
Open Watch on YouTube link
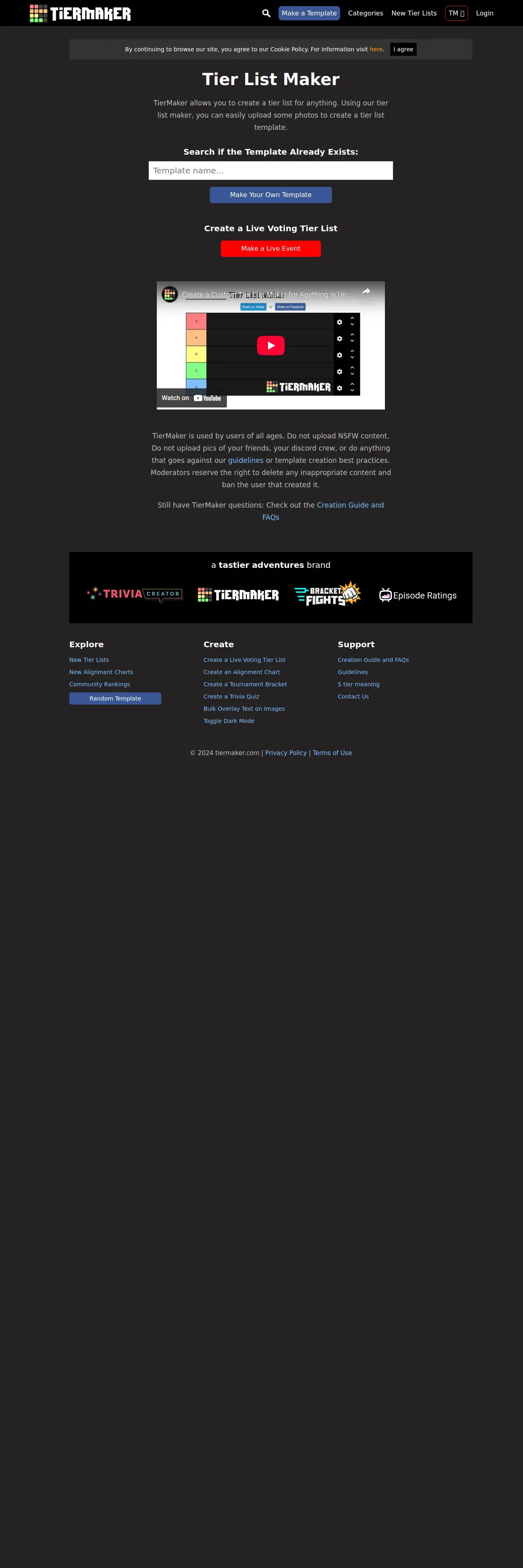pos(192,398)
